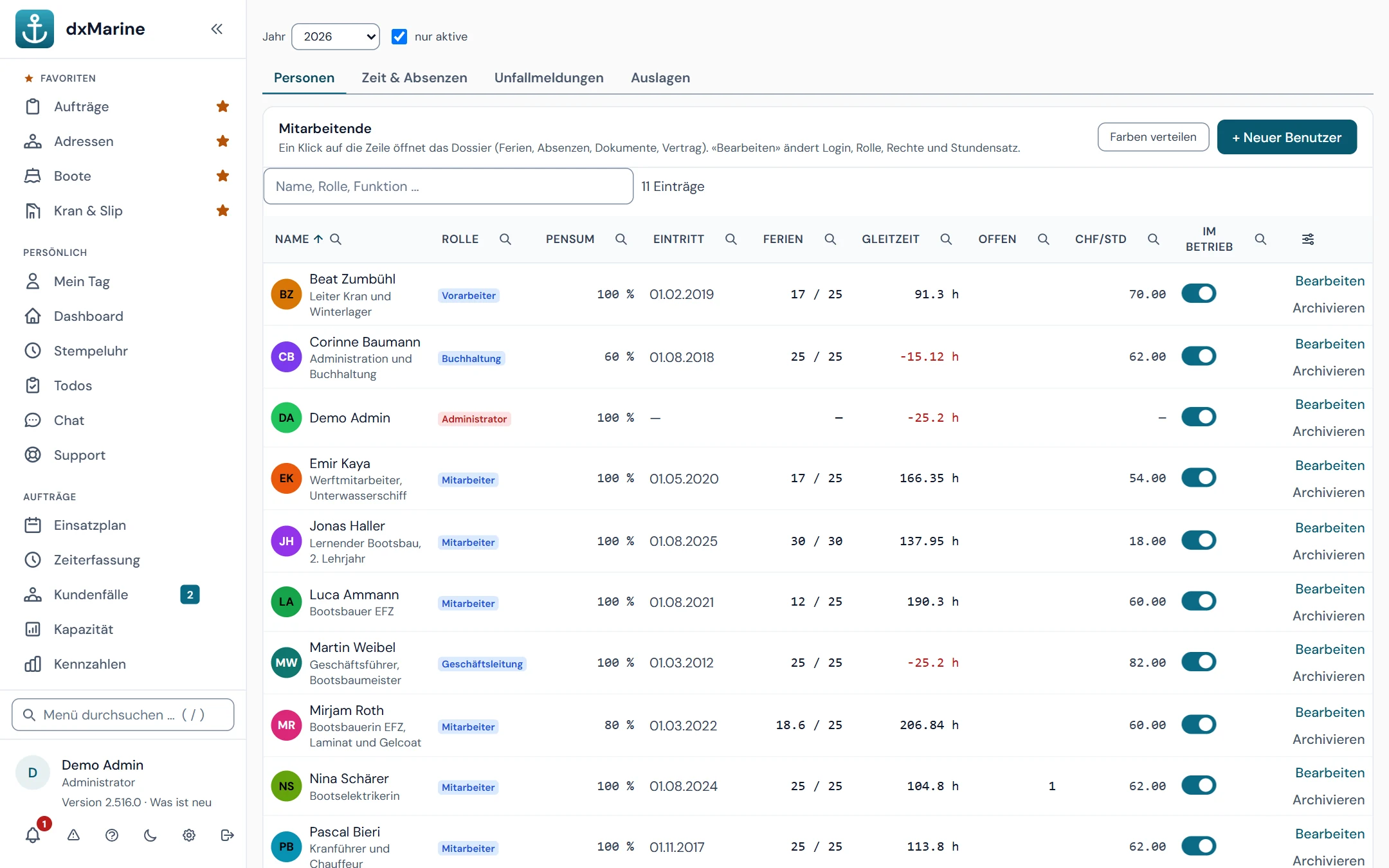Toggle Im Betrieb switch for Beat Zumbühl
Screen dimensions: 1389x868
pyautogui.click(x=1199, y=294)
